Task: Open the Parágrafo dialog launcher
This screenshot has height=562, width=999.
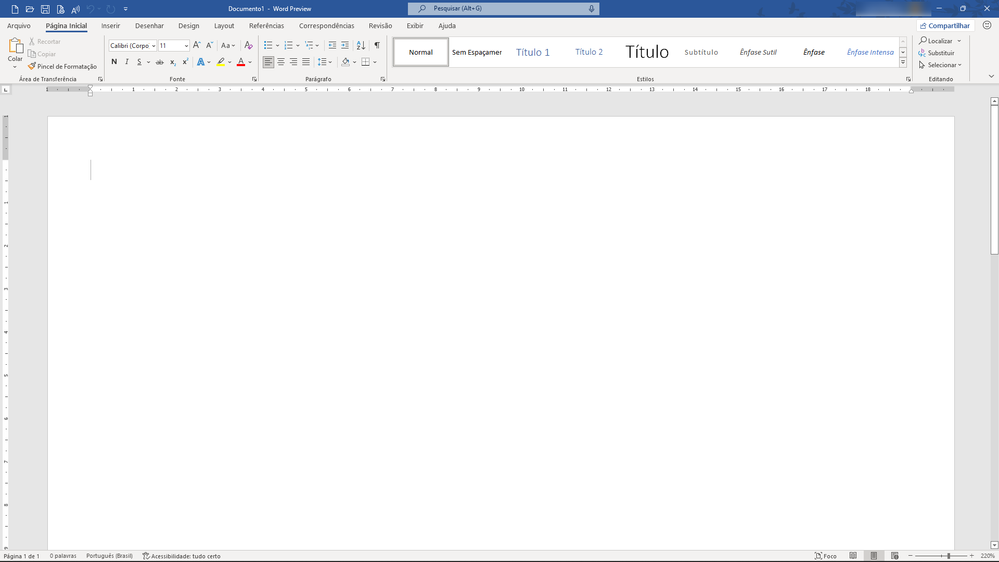Action: [x=383, y=79]
